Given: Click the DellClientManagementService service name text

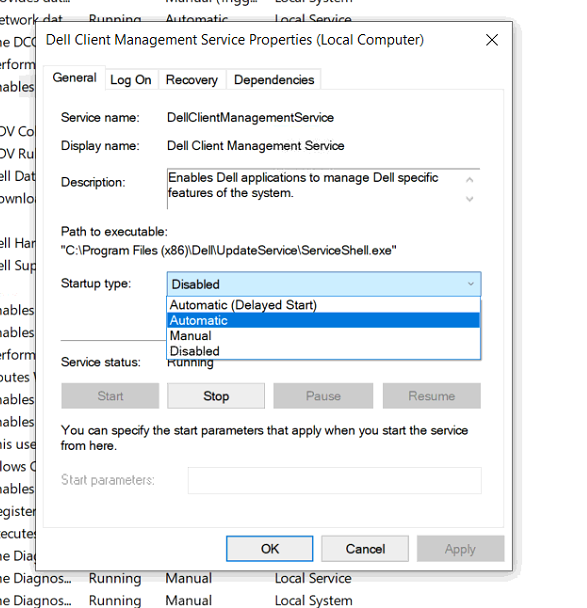Looking at the screenshot, I should point(250,117).
